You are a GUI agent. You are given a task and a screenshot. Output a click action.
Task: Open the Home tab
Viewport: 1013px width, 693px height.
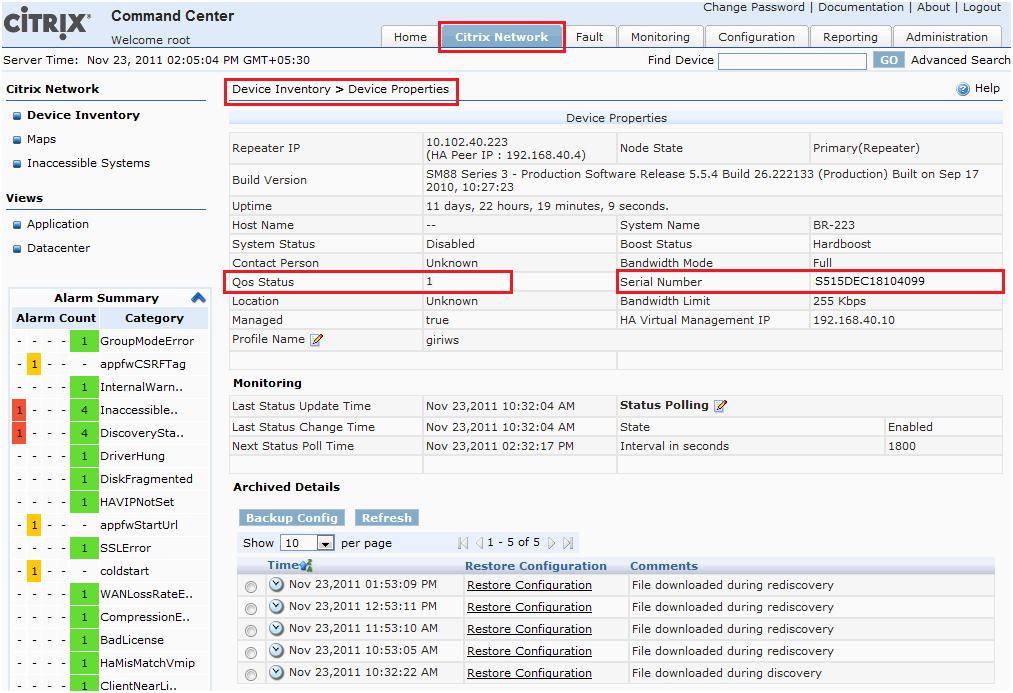410,37
